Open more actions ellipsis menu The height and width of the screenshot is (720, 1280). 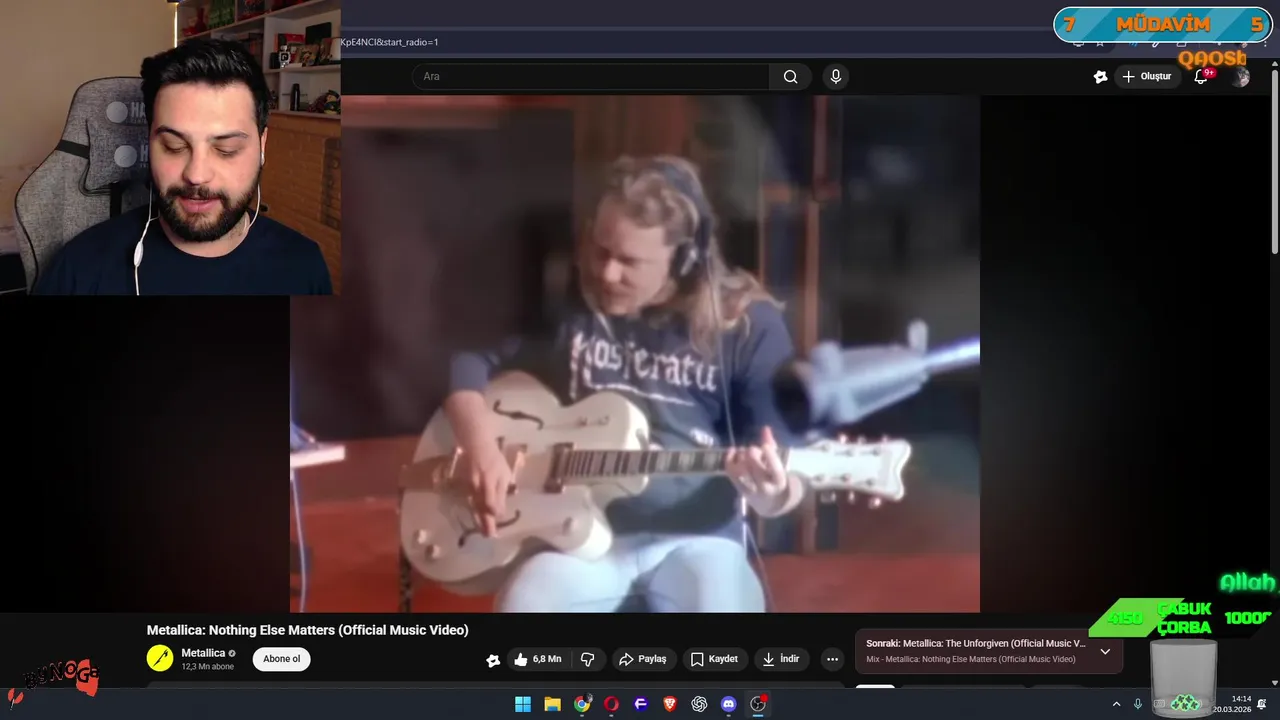tap(832, 659)
